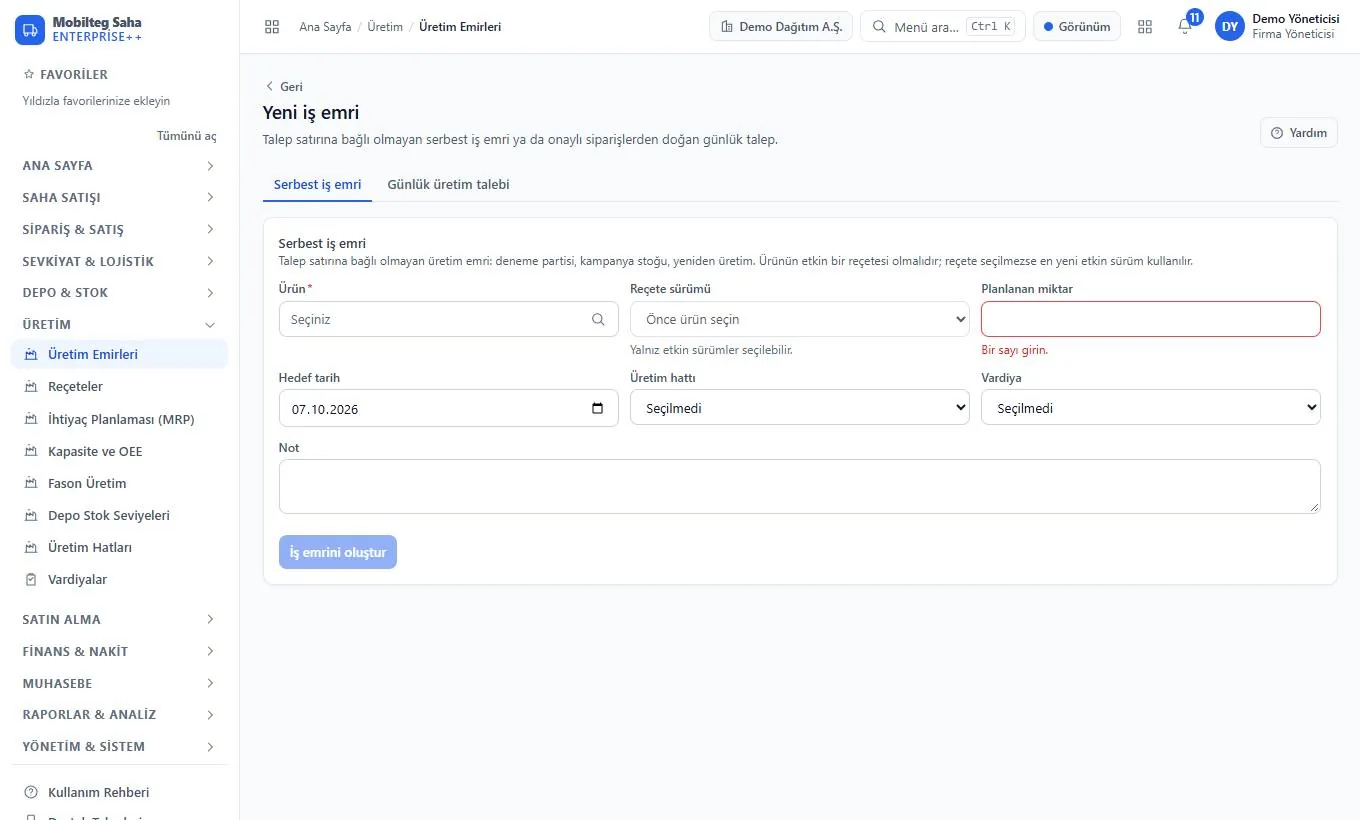This screenshot has height=820, width=1360.
Task: Click the Mobilteg Saha truck logo
Action: coord(30,29)
